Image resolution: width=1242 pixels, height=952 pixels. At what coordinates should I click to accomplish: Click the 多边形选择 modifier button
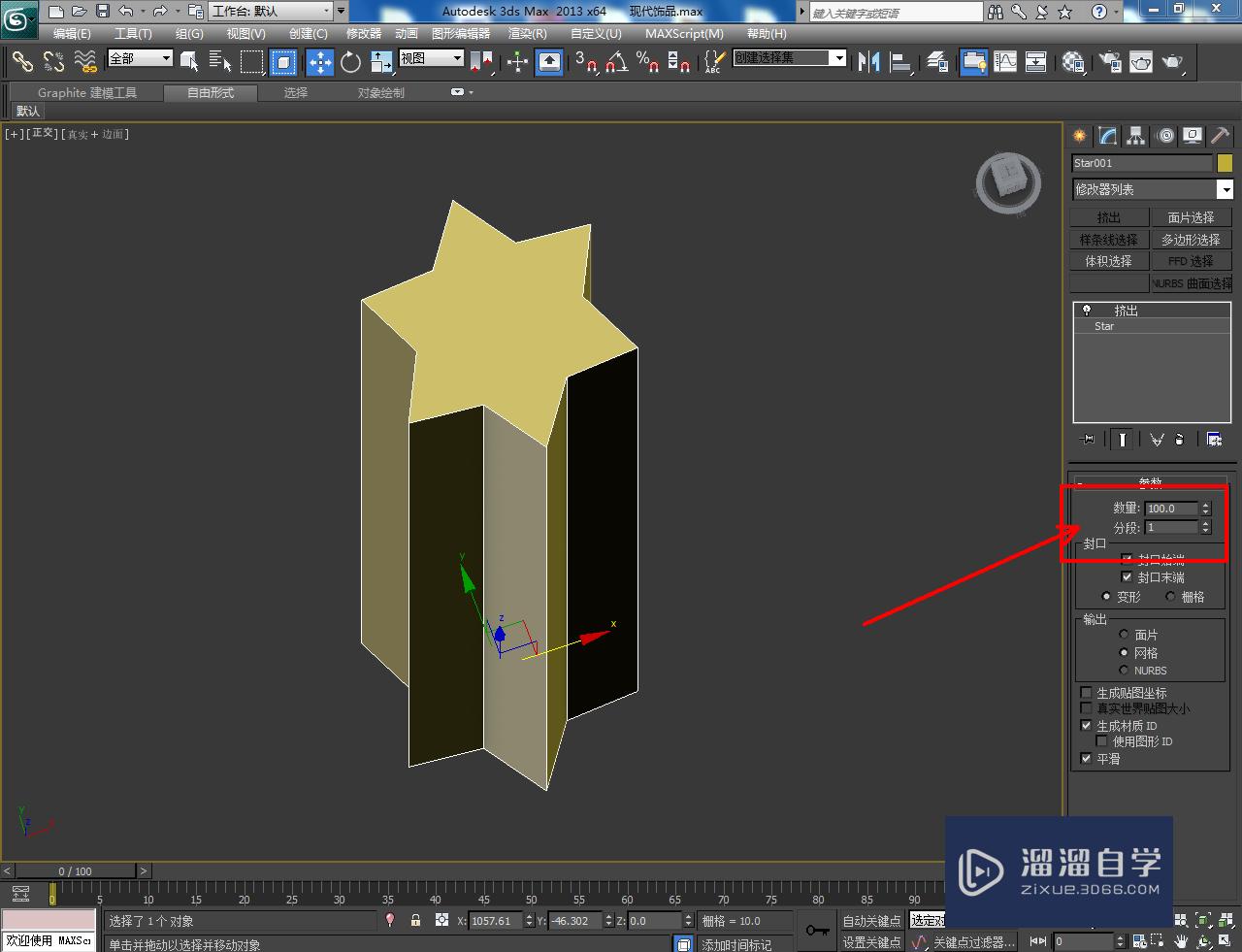click(1191, 239)
